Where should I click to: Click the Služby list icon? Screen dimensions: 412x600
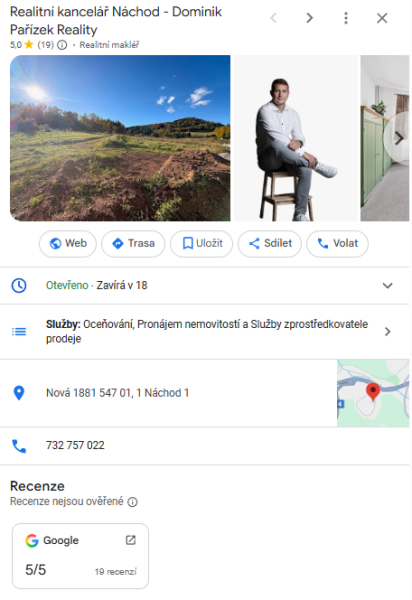(x=19, y=331)
